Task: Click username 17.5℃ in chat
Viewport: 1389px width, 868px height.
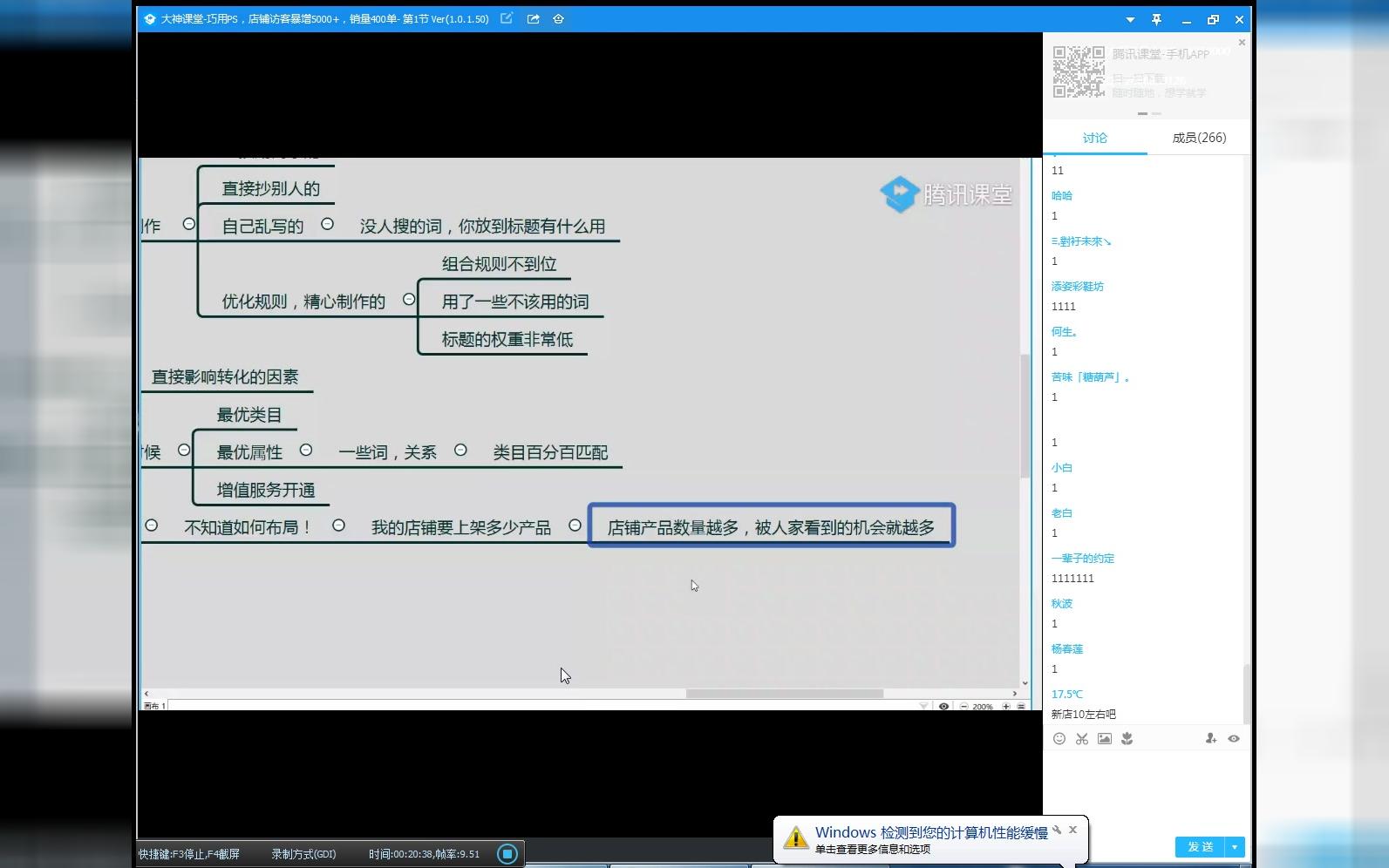Action: pyautogui.click(x=1066, y=694)
